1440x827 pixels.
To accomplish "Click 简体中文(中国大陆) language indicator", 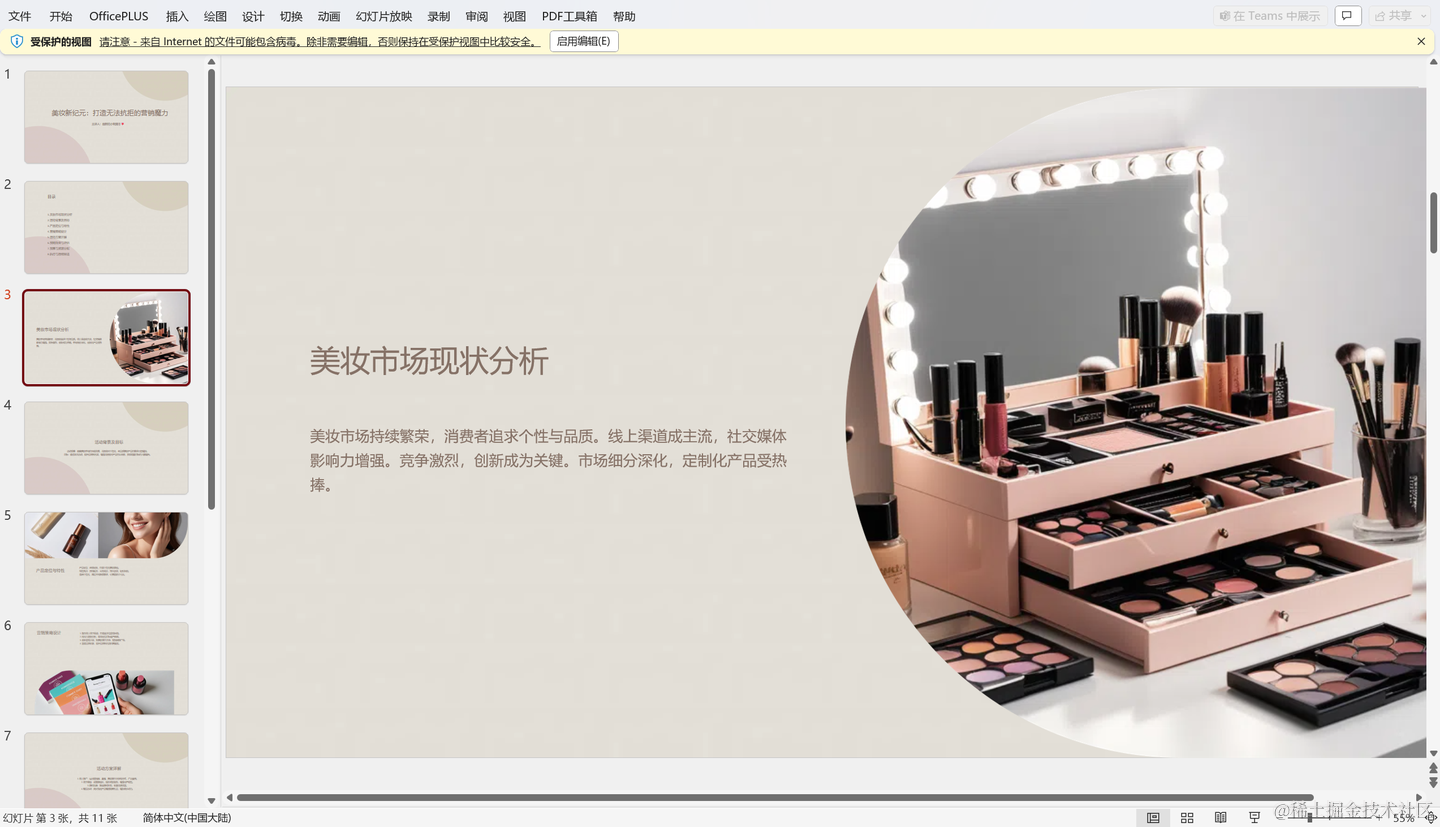I will click(x=187, y=818).
